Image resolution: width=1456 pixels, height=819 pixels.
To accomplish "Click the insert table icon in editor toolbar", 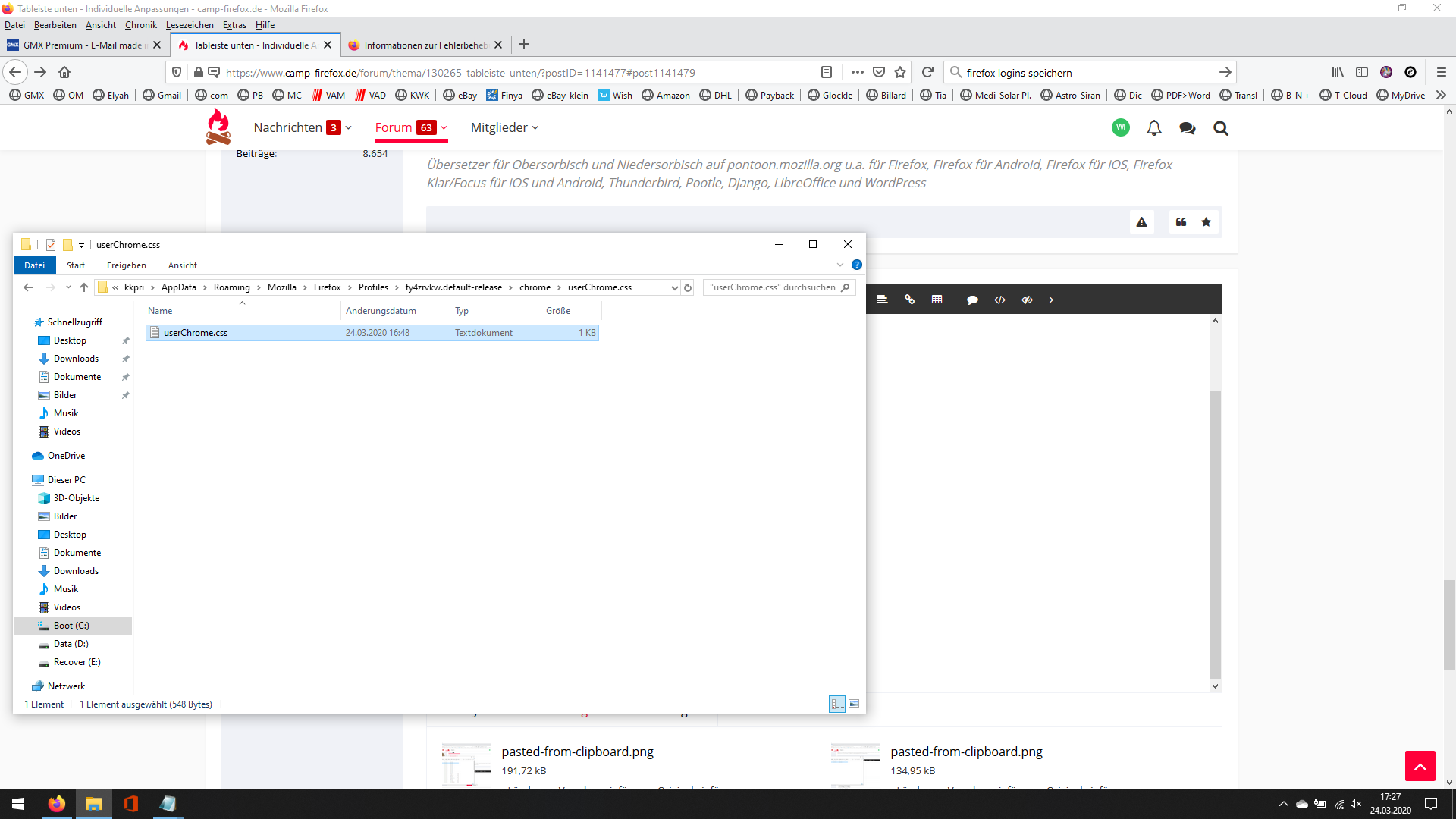I will coord(937,300).
